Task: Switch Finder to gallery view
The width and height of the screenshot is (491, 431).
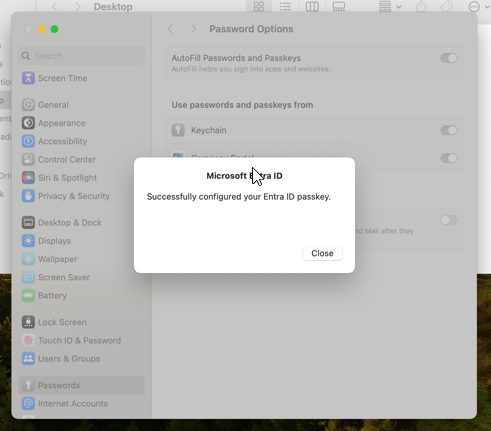Action: click(339, 7)
